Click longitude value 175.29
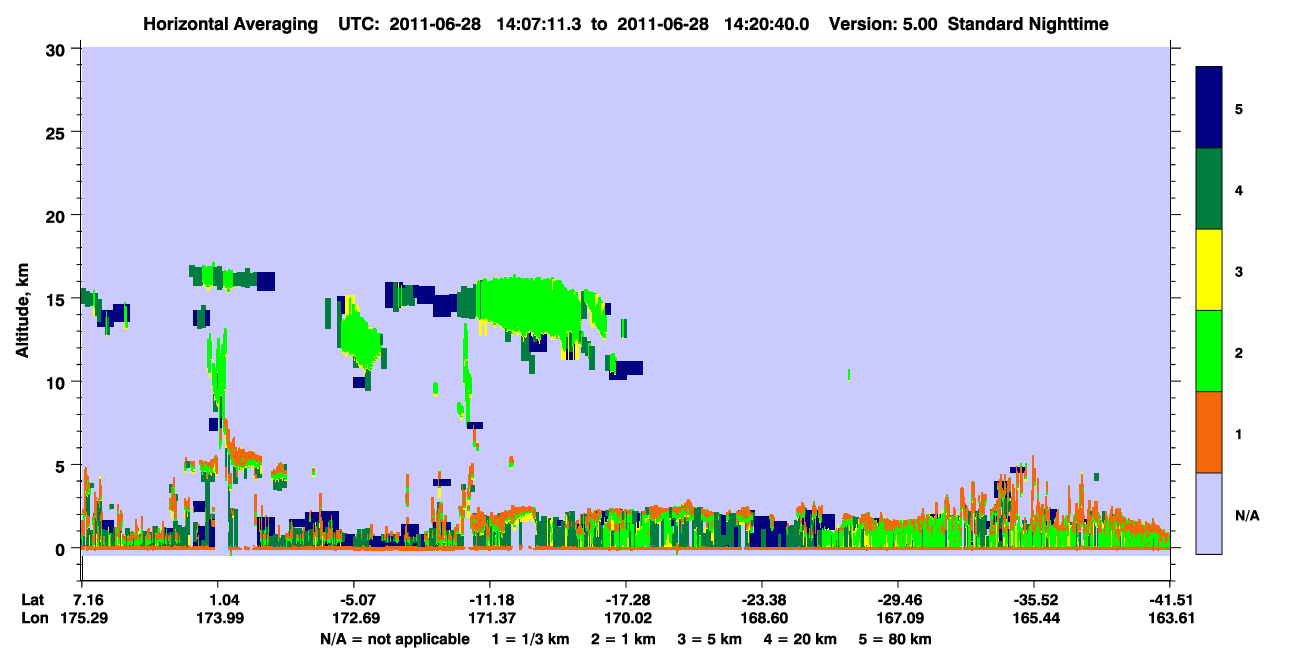Viewport: 1300px width, 667px height. coord(82,618)
